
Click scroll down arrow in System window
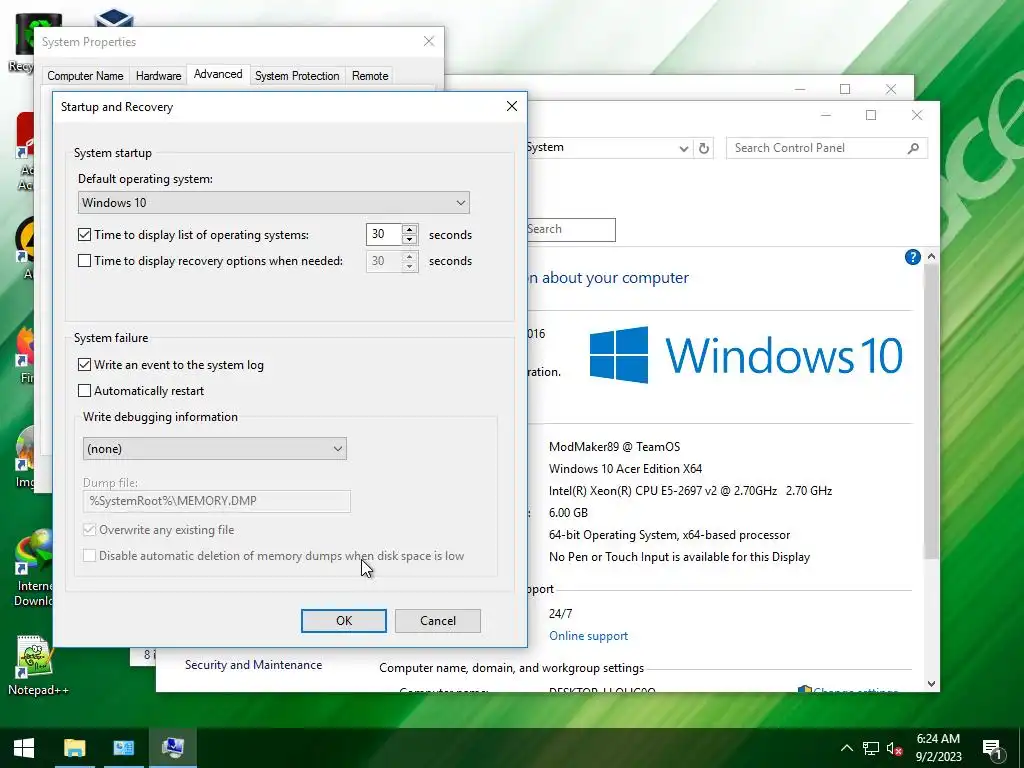[x=931, y=684]
